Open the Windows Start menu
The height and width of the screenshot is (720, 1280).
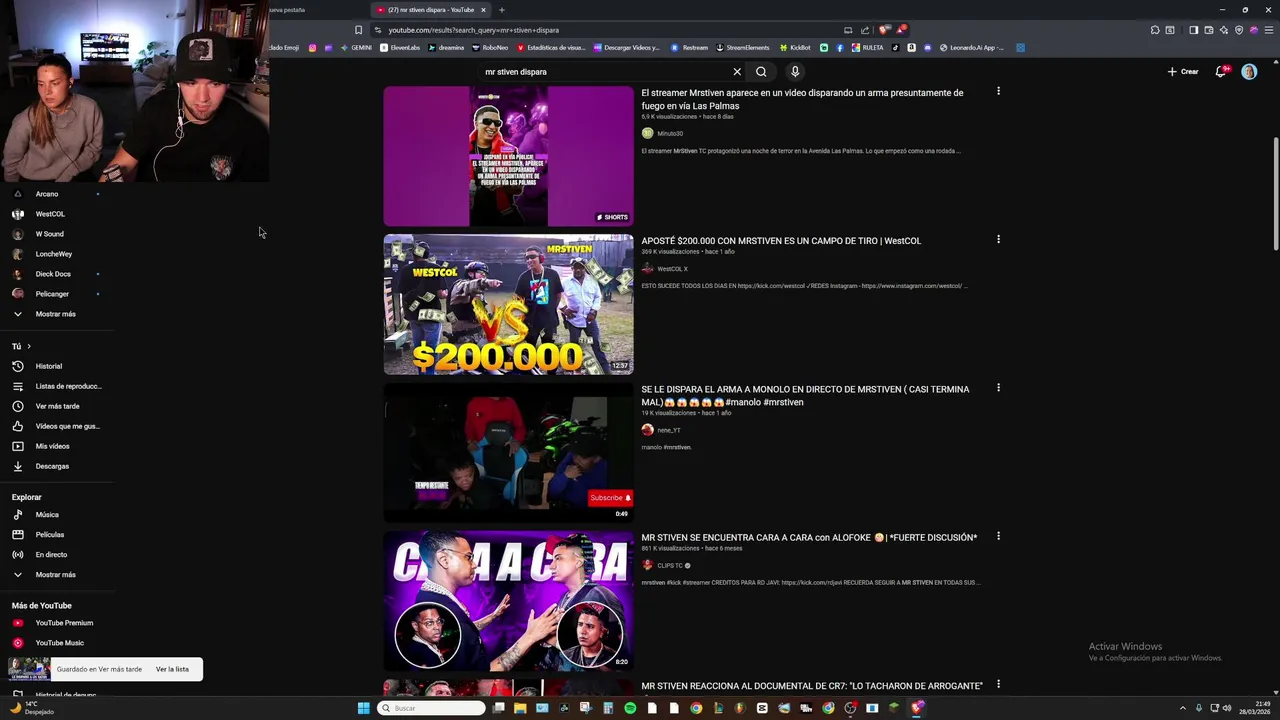(364, 708)
